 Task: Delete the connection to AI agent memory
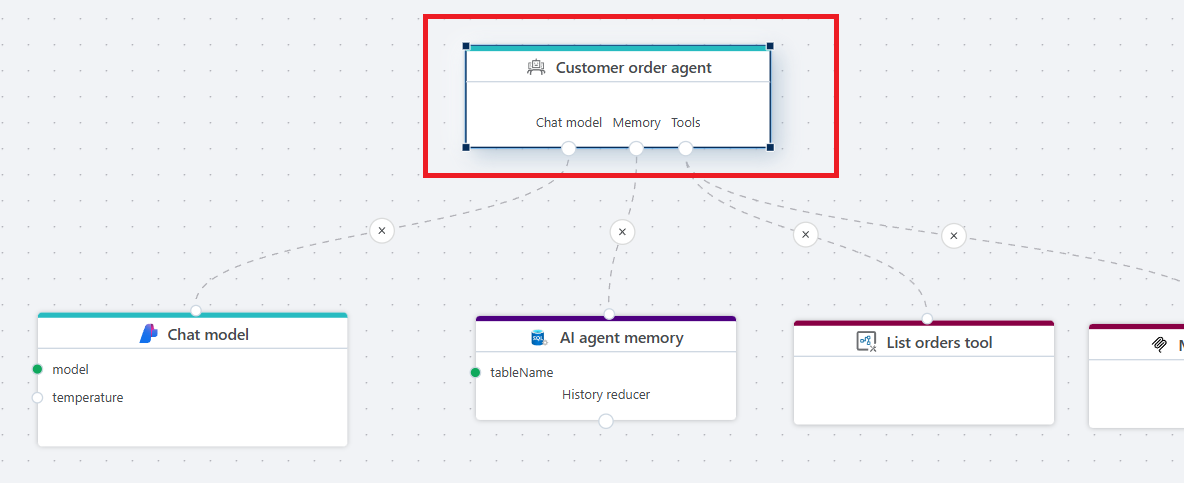[x=622, y=232]
